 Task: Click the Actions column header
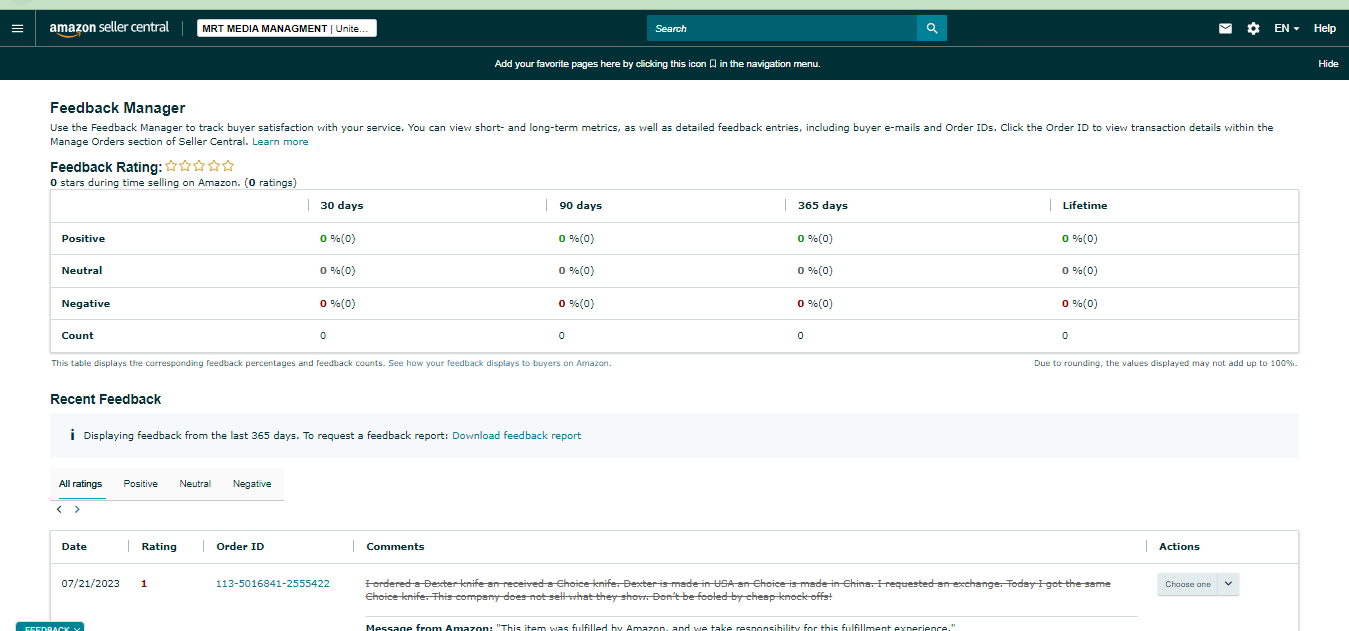(x=1179, y=547)
